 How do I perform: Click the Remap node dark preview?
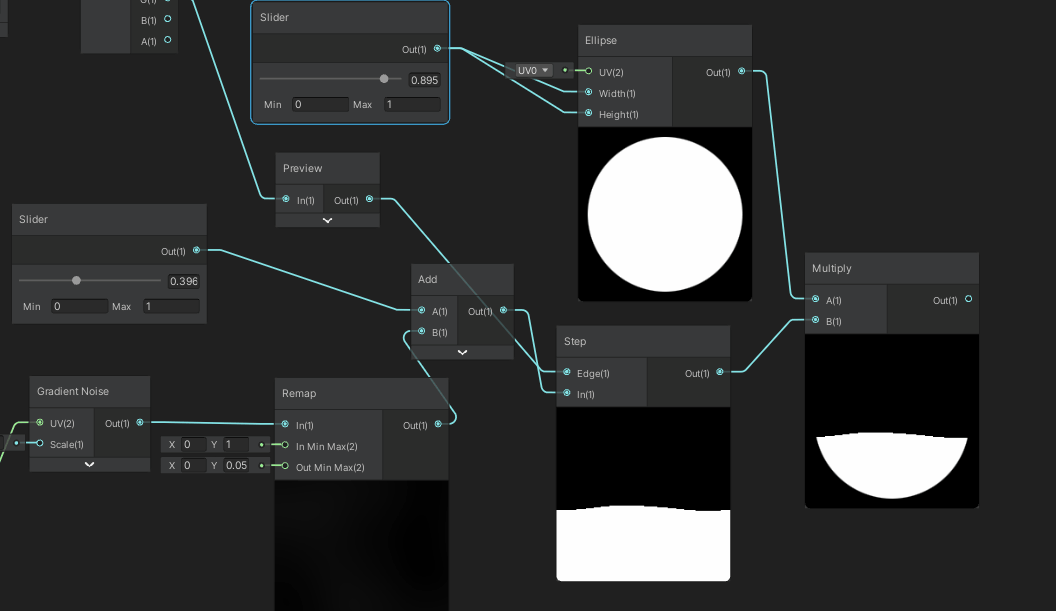coord(362,546)
